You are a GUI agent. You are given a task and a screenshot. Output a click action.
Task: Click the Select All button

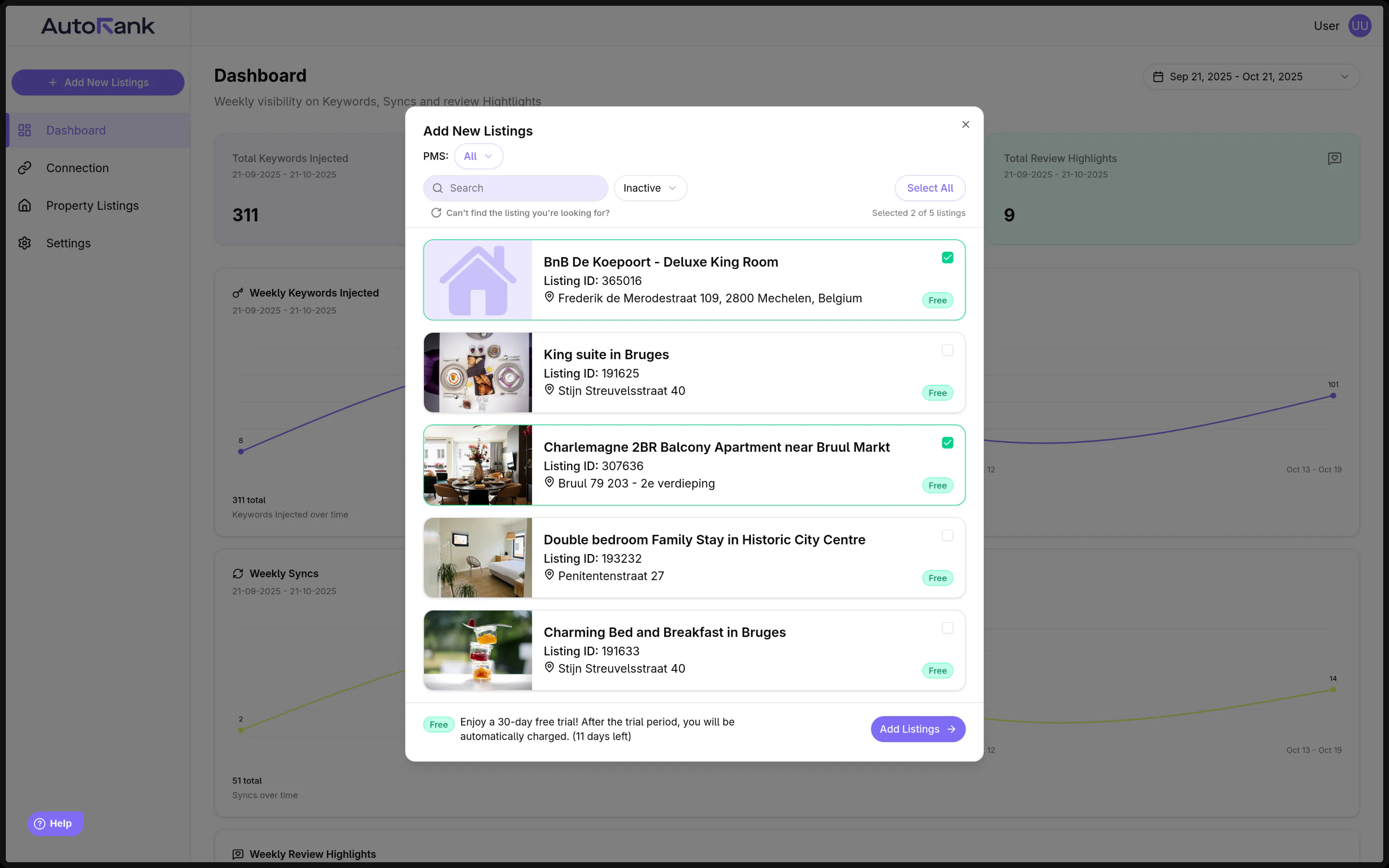click(x=930, y=188)
